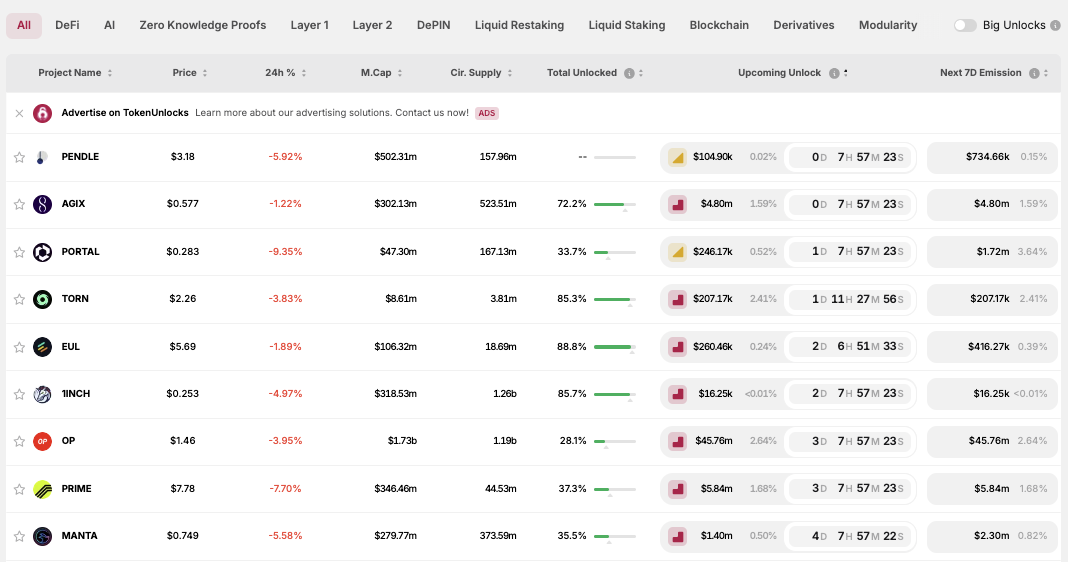Screen dimensions: 1068x562
Task: Switch to the AI category tab
Action: [x=109, y=25]
